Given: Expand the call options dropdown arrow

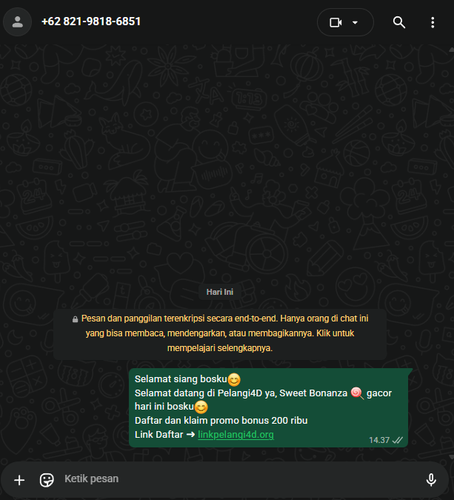Looking at the screenshot, I should pos(355,22).
